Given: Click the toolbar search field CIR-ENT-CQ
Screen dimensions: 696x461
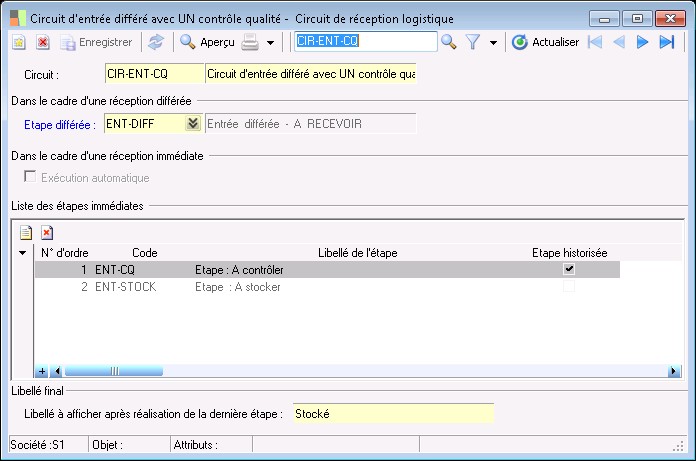Looking at the screenshot, I should [366, 41].
